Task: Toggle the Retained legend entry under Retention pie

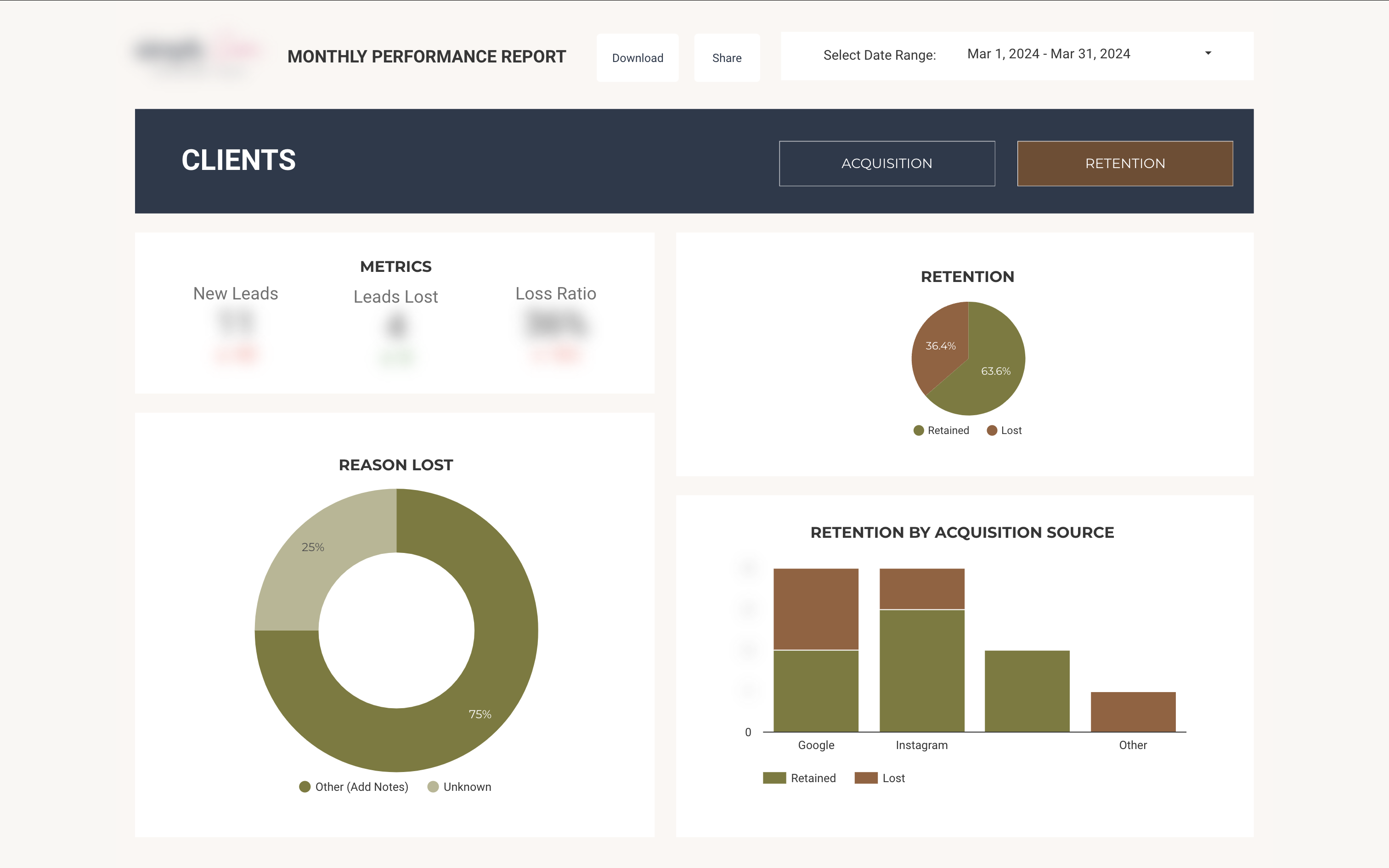Action: point(940,430)
